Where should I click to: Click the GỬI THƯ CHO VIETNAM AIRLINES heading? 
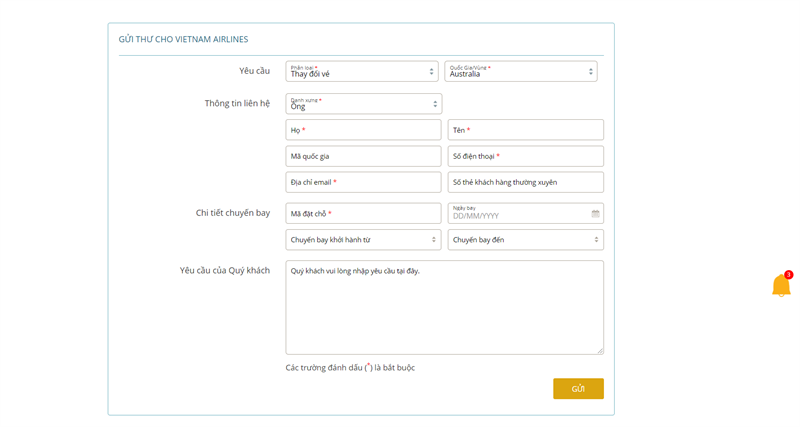click(184, 39)
